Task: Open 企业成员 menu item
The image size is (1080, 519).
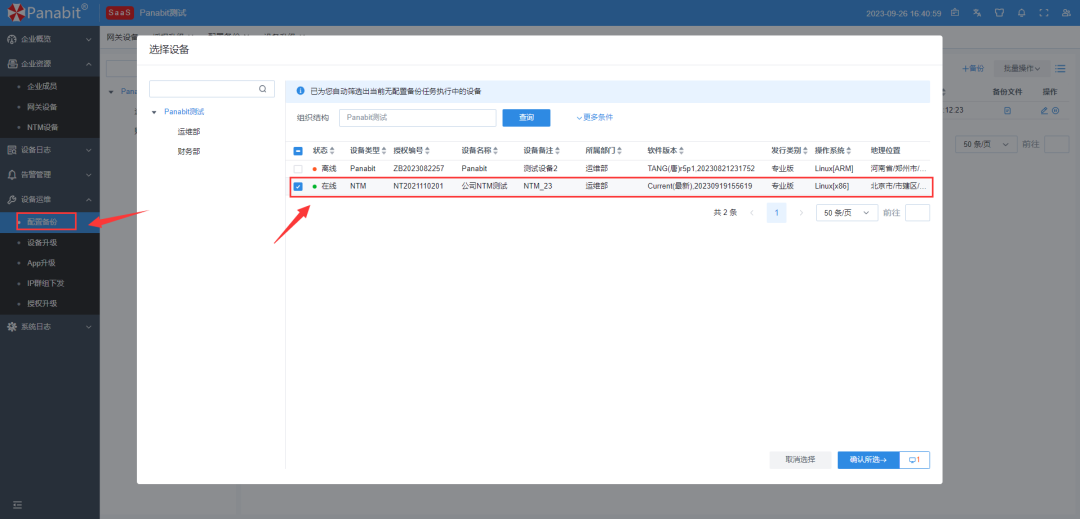Action: pos(42,86)
